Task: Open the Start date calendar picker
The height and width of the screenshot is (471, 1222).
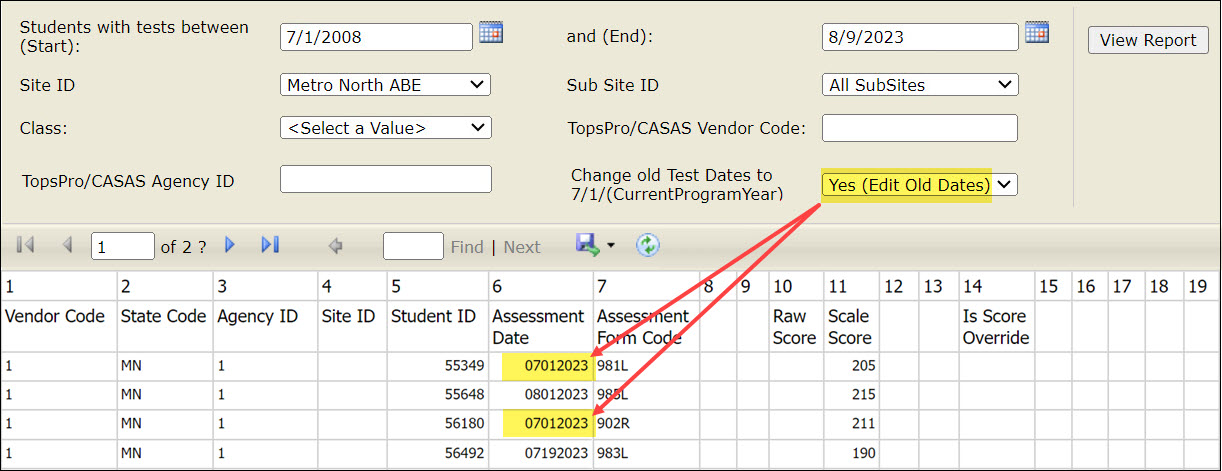Action: click(x=490, y=33)
